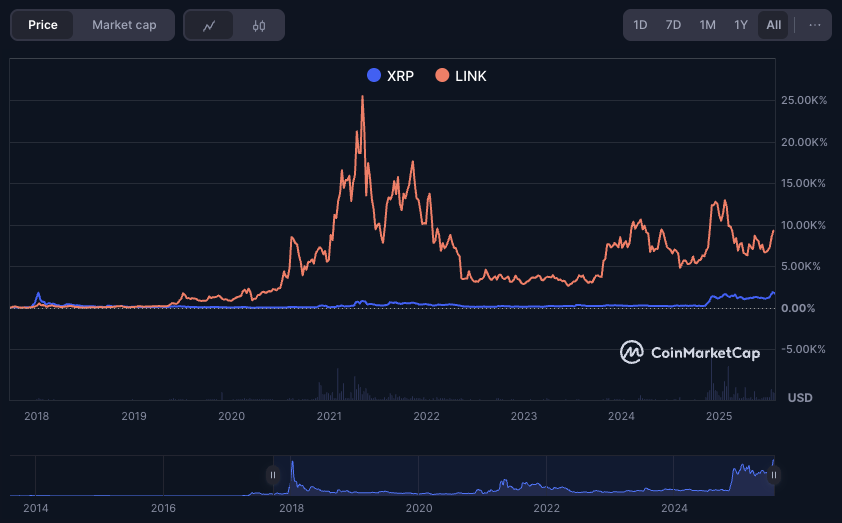The image size is (842, 523).
Task: Click the 25.00K% y-axis label
Action: point(804,100)
